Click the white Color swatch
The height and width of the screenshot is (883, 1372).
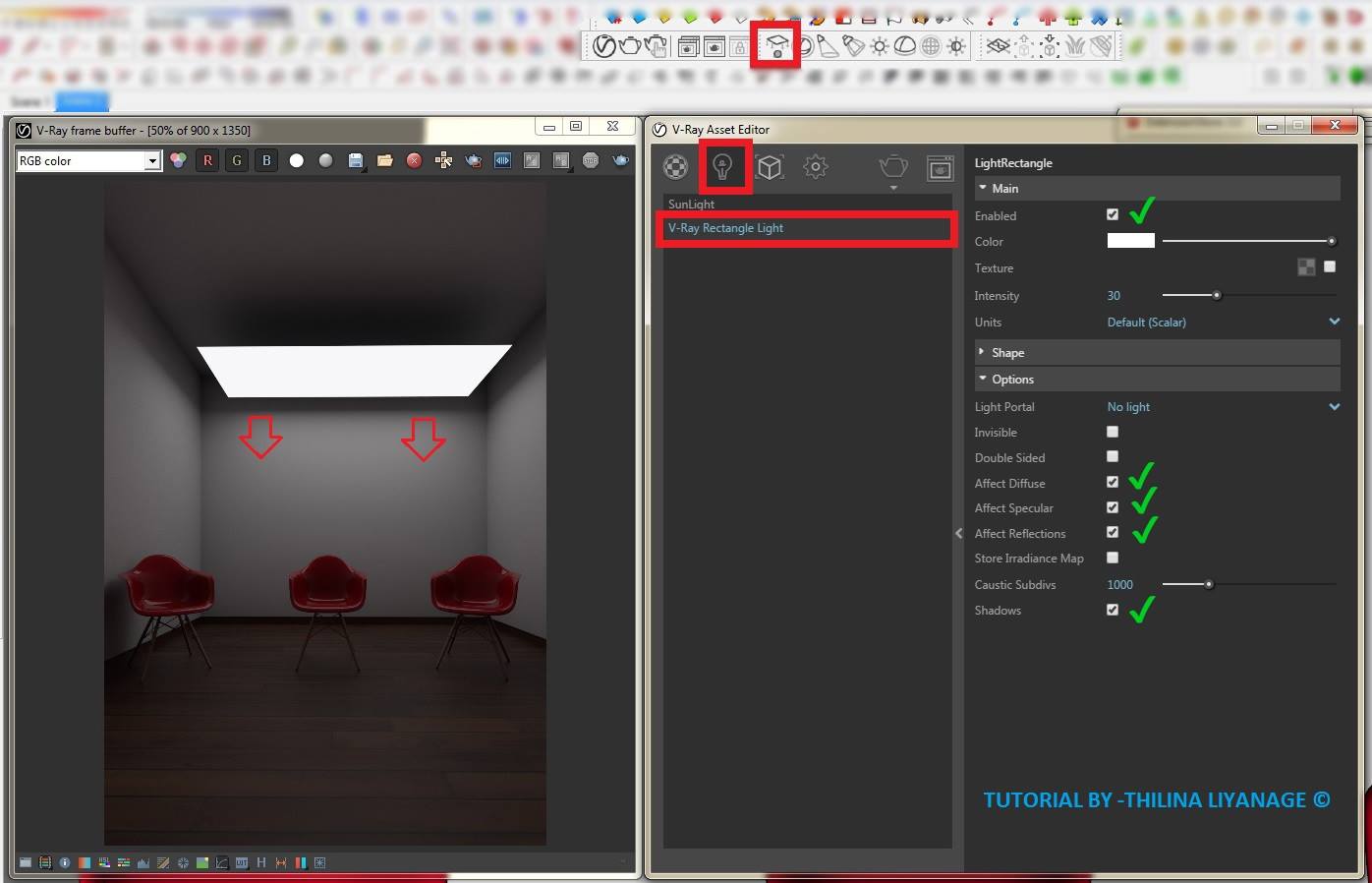coord(1131,241)
